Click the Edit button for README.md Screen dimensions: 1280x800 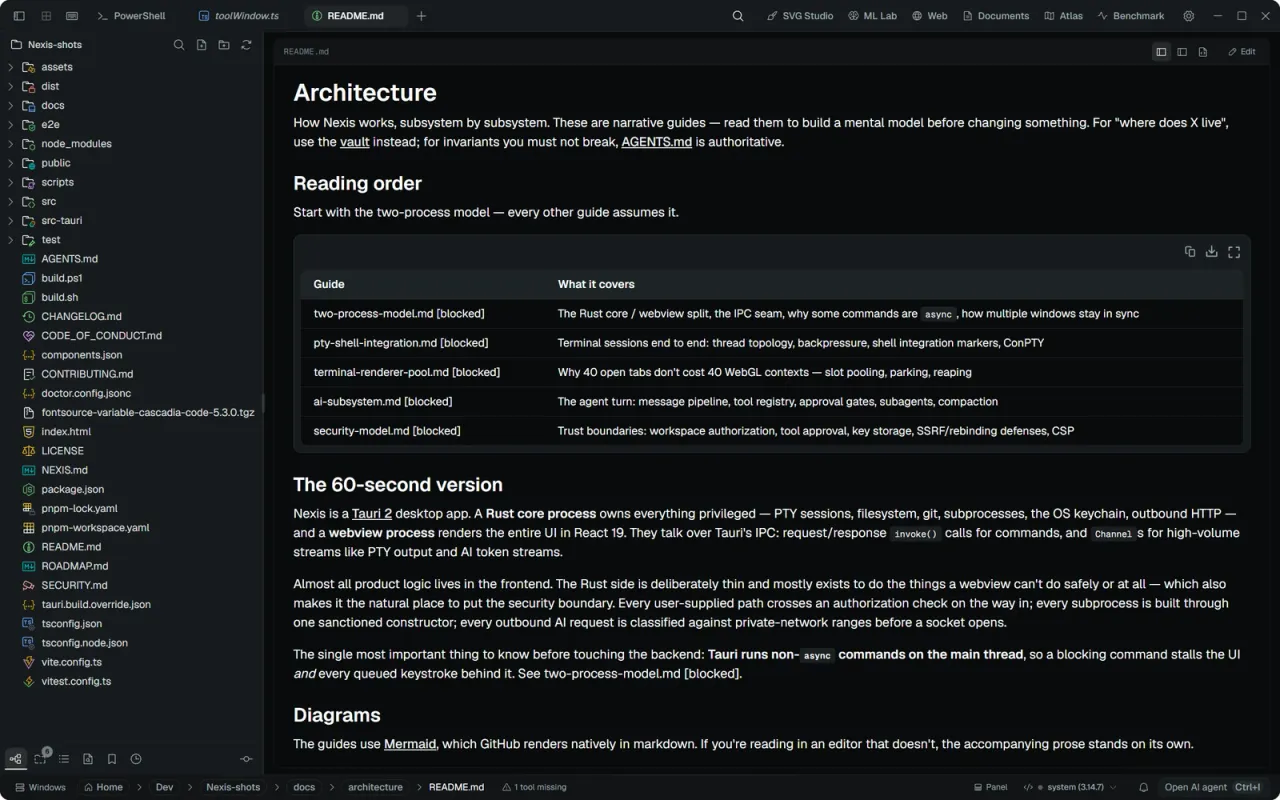[x=1241, y=52]
